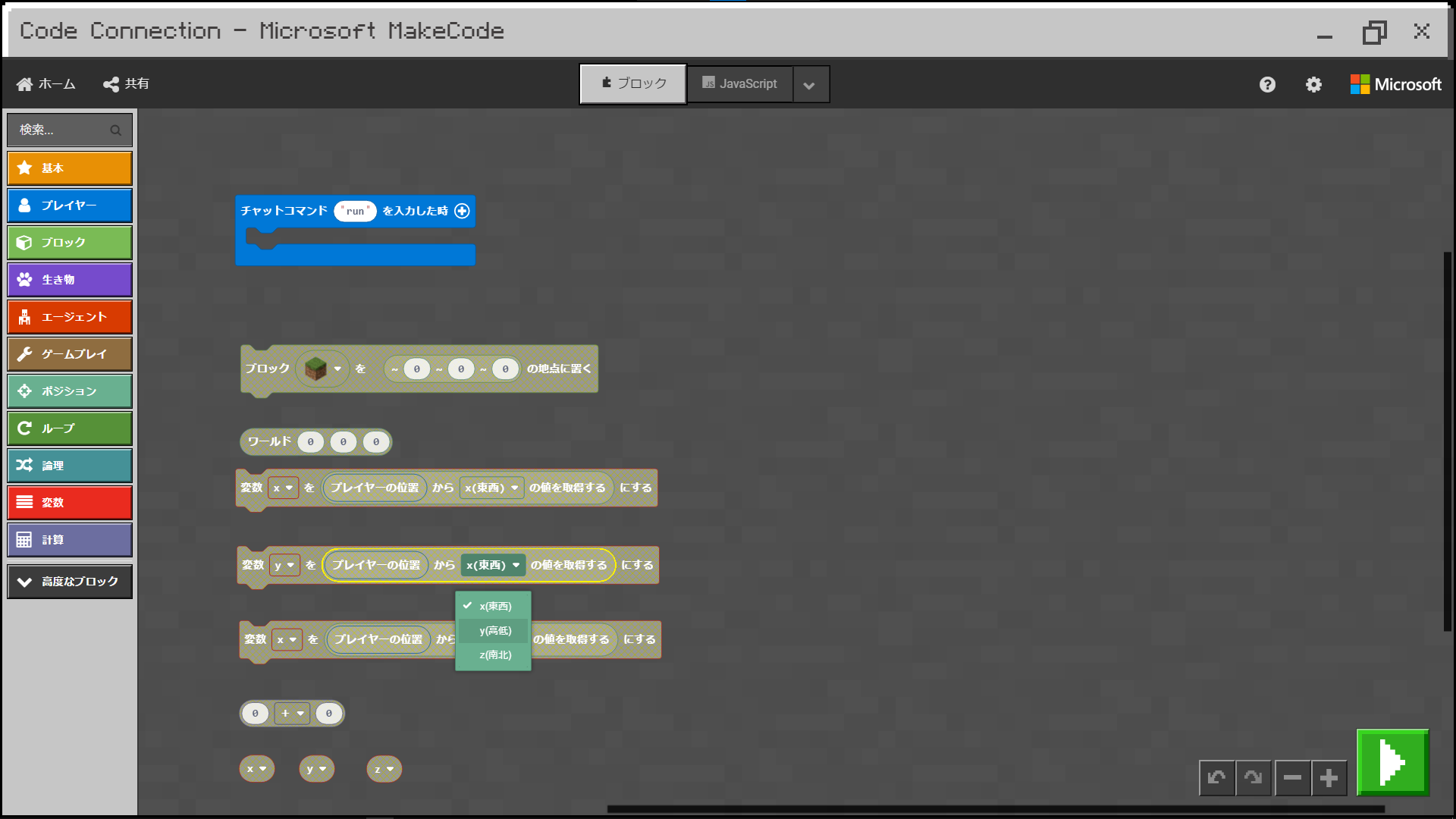Open the standalone z variable dropdown
Image resolution: width=1456 pixels, height=819 pixels.
384,769
